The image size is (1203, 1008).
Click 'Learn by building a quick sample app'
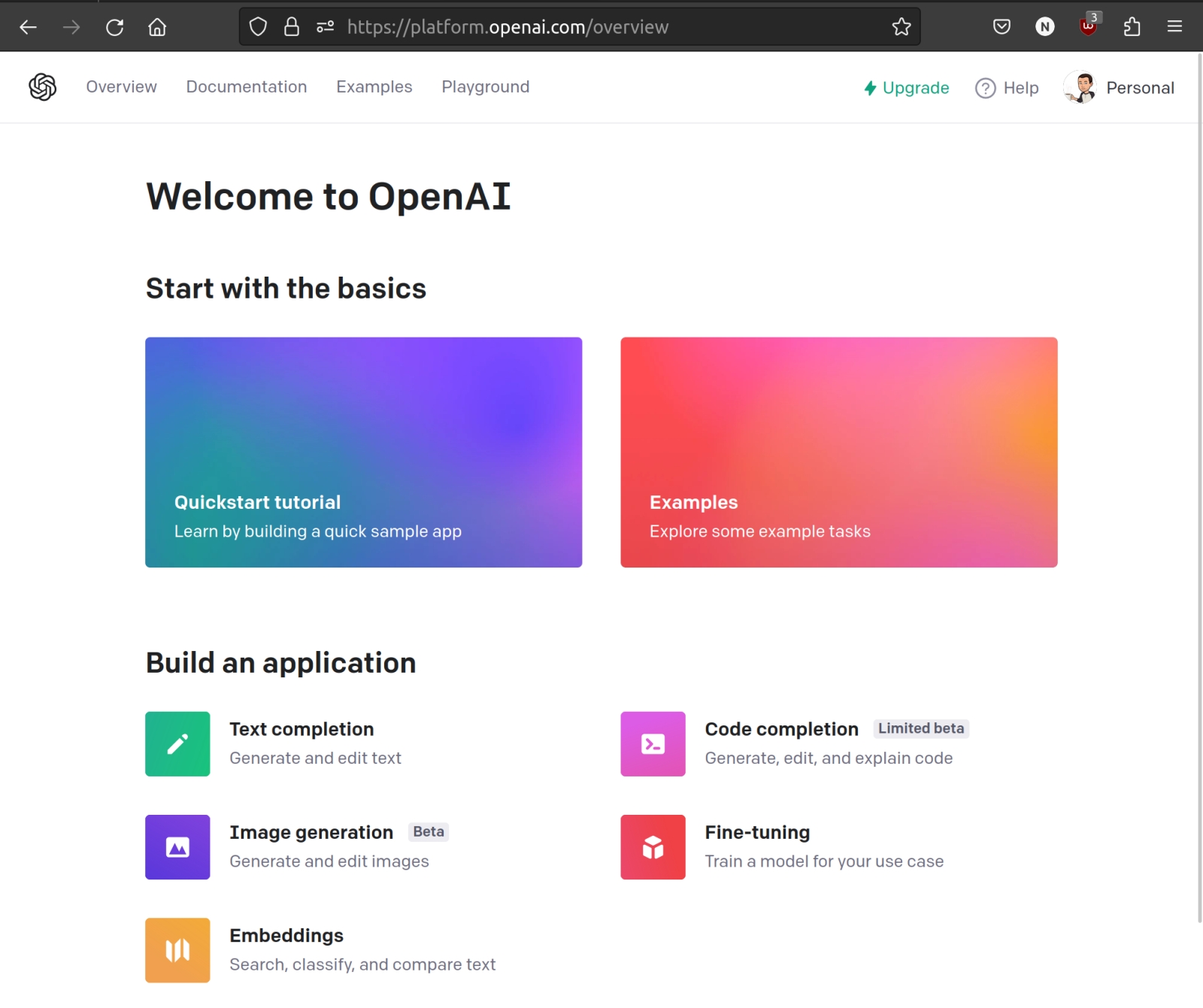point(318,531)
